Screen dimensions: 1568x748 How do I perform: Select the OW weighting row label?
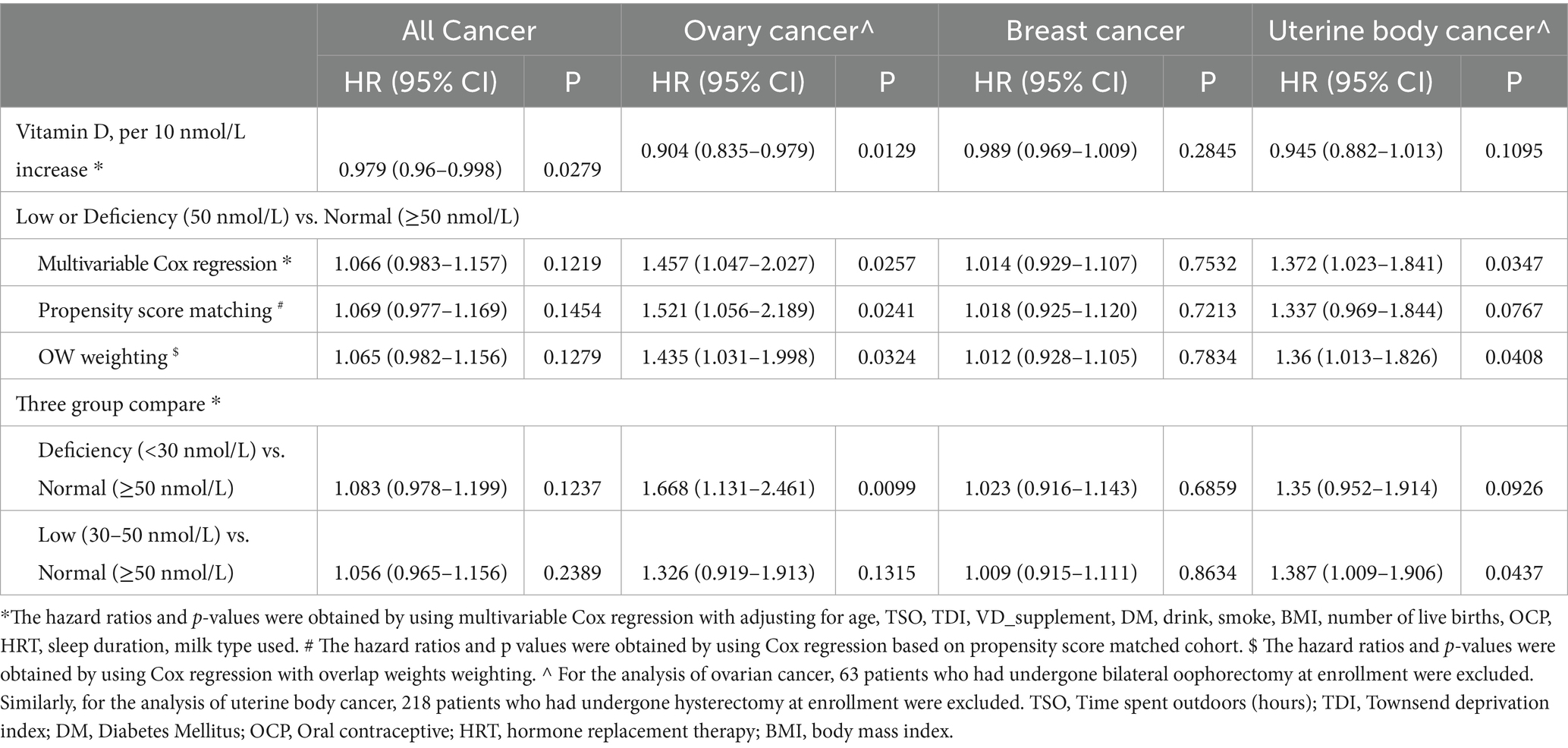(108, 357)
